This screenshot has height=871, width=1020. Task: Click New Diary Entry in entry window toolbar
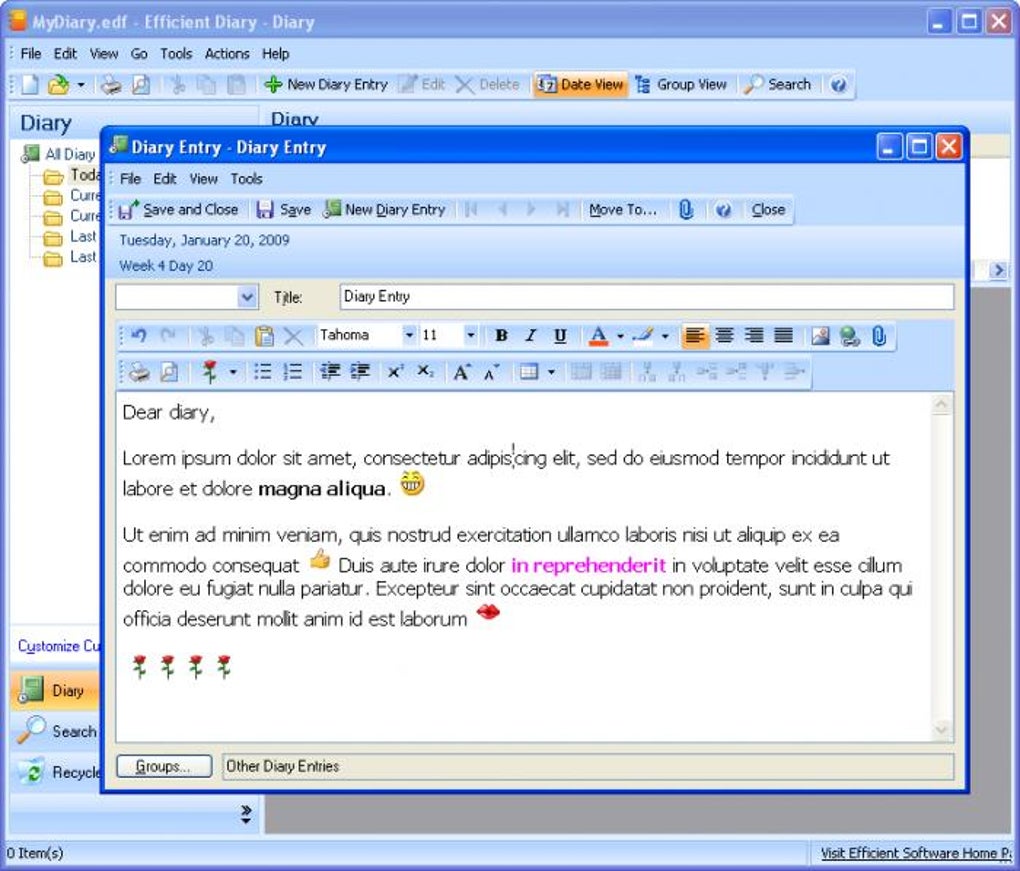385,209
